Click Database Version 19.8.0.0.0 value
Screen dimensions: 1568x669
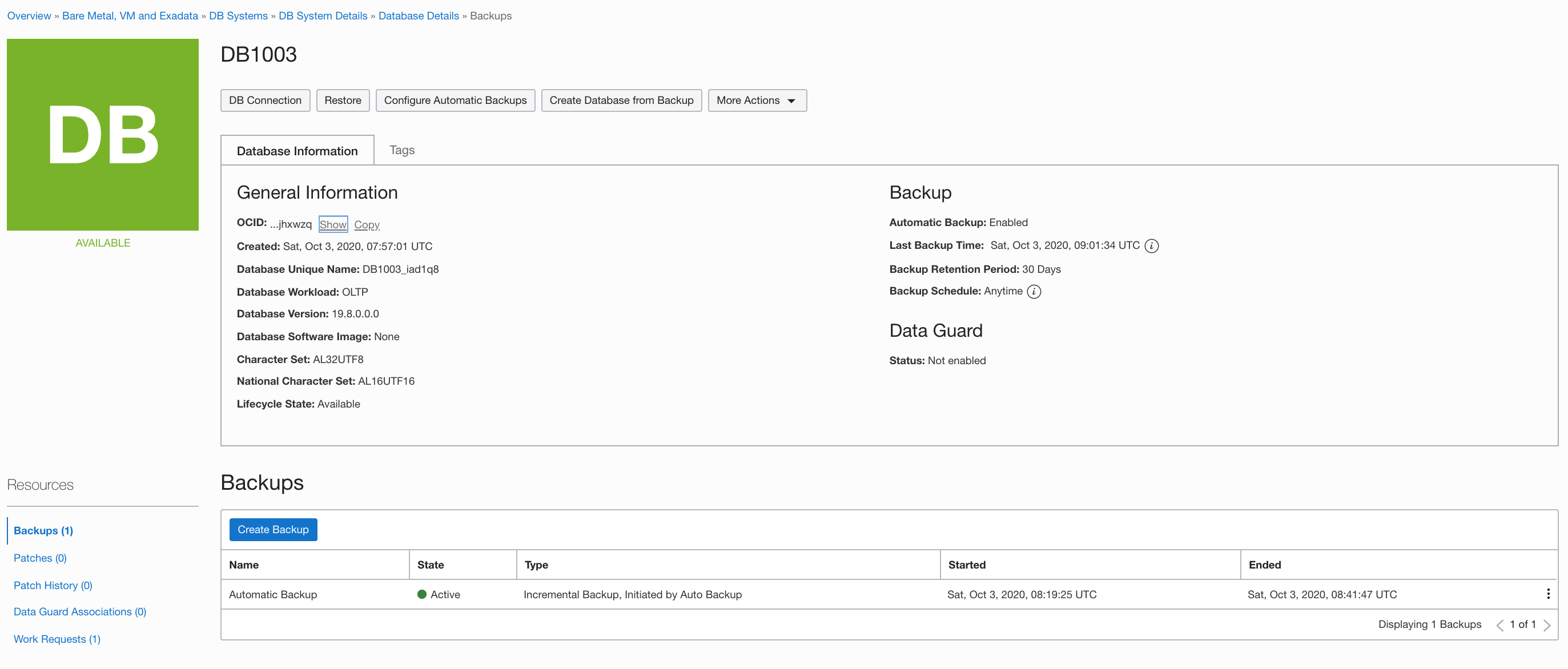click(x=355, y=314)
